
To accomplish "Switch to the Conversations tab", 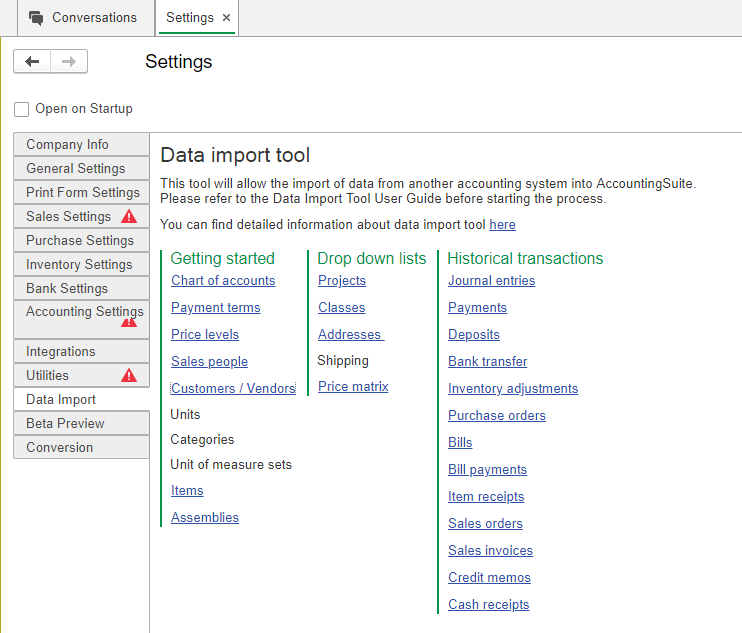I will point(86,18).
